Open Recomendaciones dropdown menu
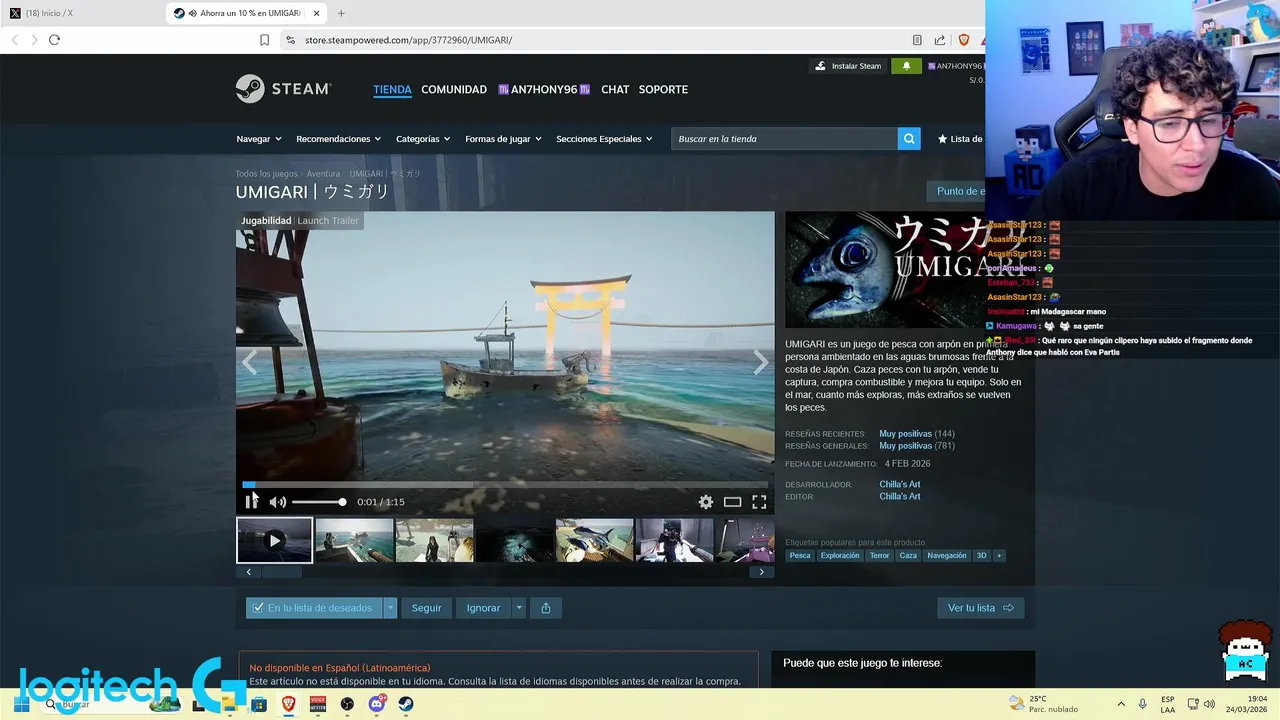Viewport: 1280px width, 720px height. 339,139
